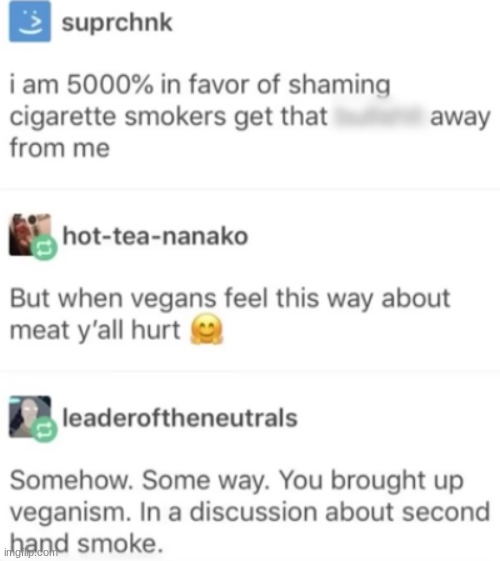This screenshot has height=561, width=500.
Task: Click the divider line below suprchnk's post
Action: (x=250, y=188)
